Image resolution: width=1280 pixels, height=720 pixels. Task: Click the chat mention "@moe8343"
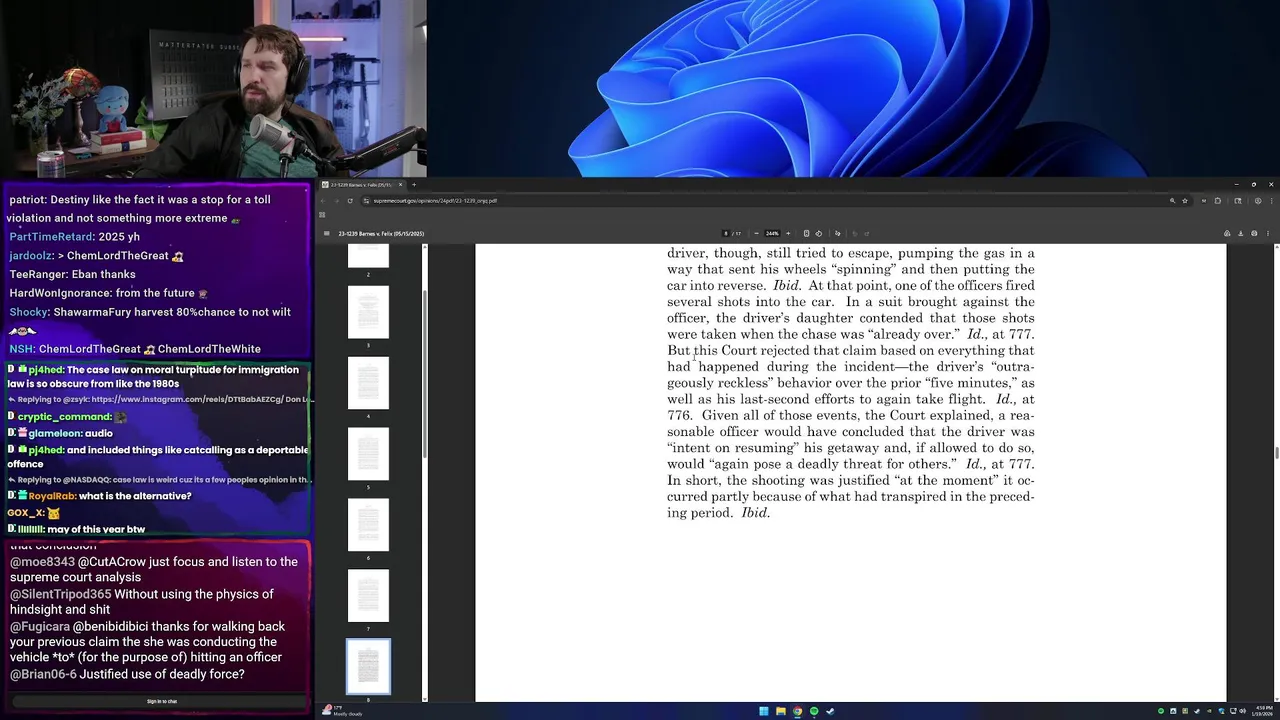point(42,562)
